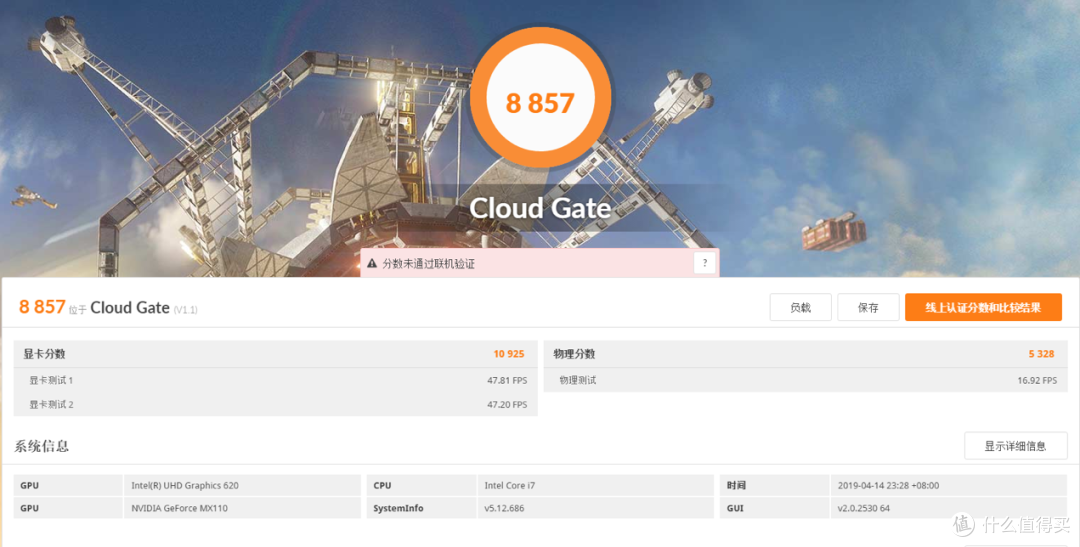The image size is (1080, 547).
Task: Click the orange 线上认证分数和比较结果 button
Action: click(983, 307)
